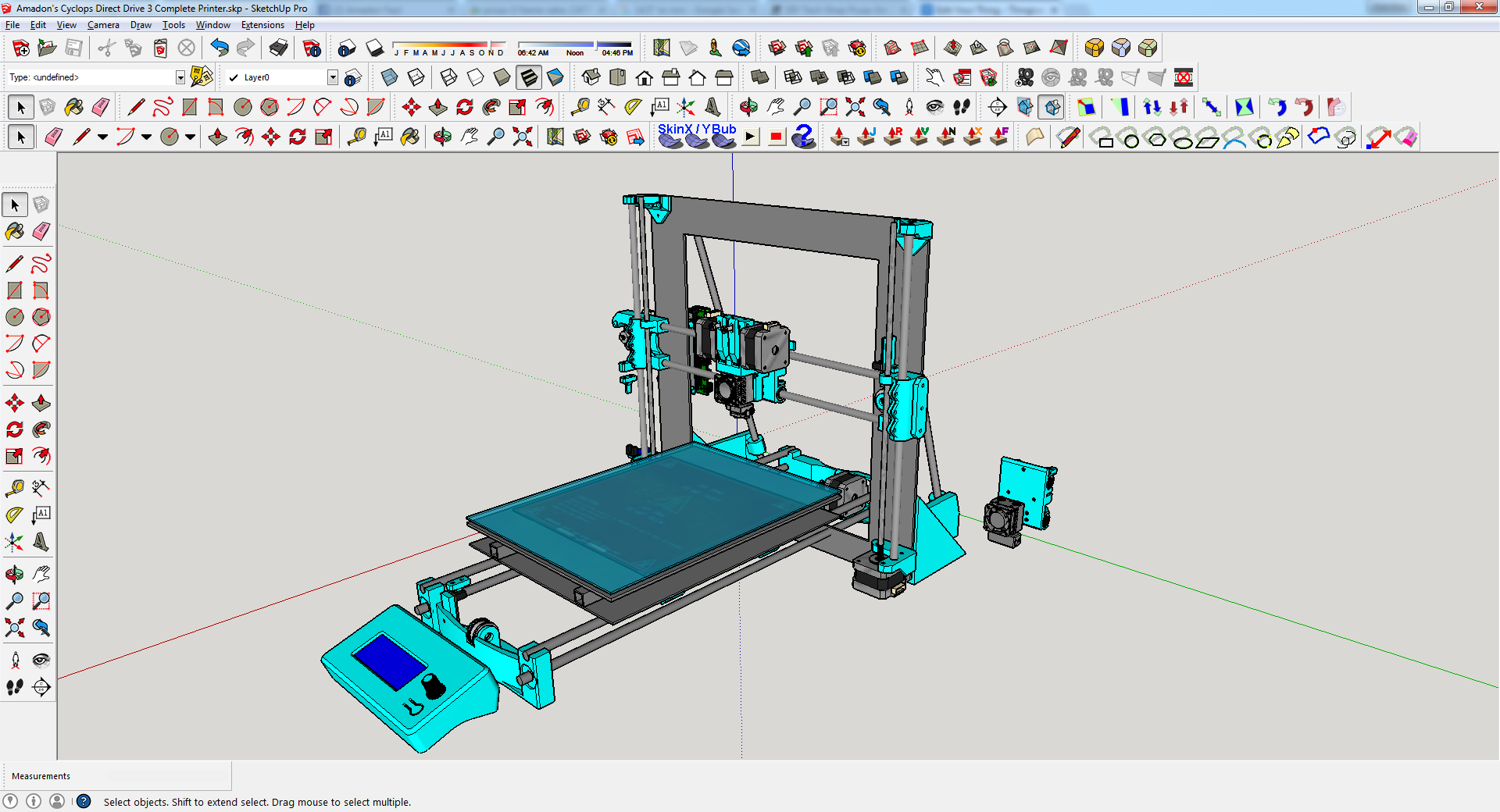Screen dimensions: 1500x812
Task: Select Walk footprints tool in left palette
Action: pyautogui.click(x=15, y=687)
